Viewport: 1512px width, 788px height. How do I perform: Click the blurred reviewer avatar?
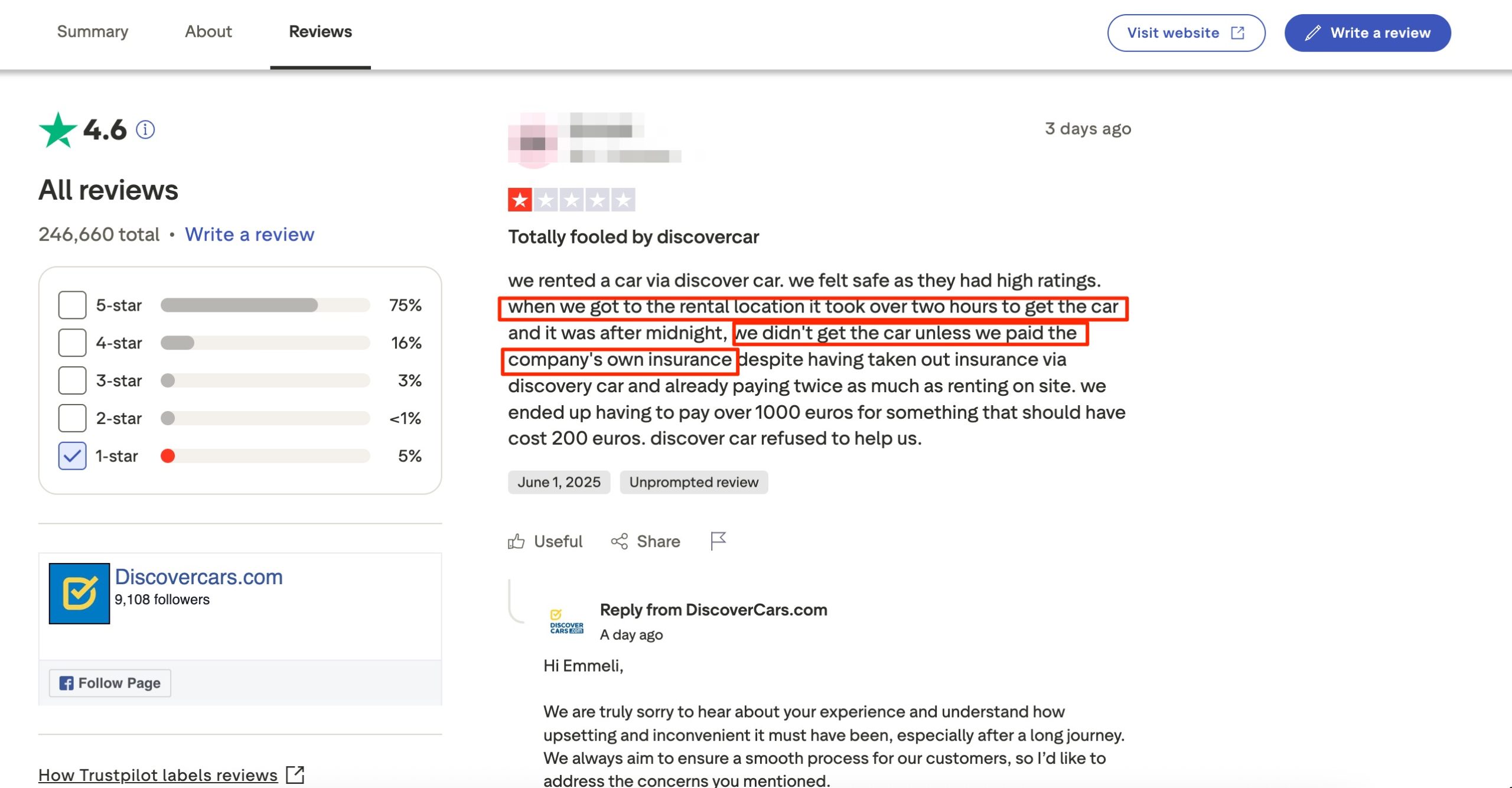pyautogui.click(x=533, y=141)
